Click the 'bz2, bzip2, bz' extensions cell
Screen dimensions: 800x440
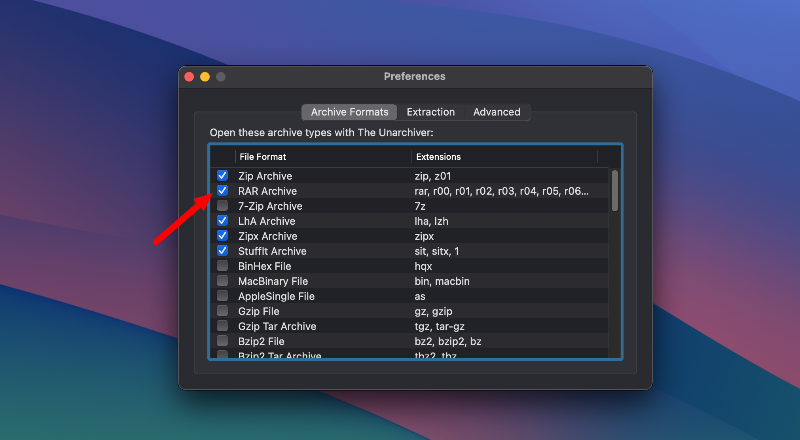click(448, 341)
